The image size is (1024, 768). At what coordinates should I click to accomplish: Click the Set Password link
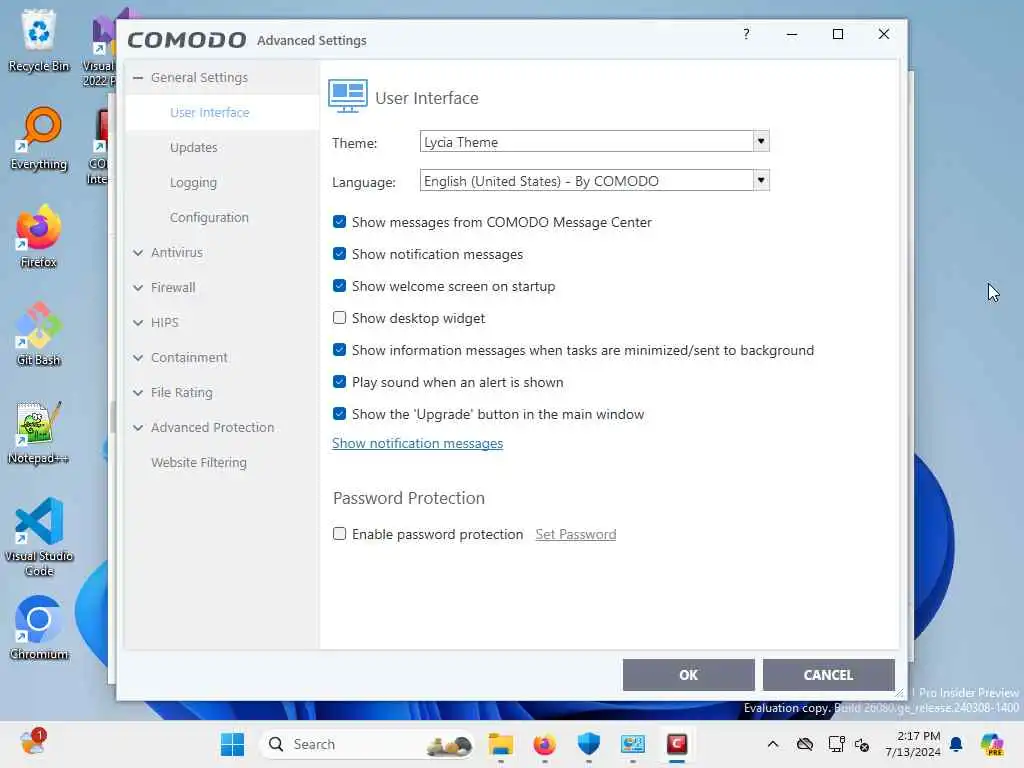click(x=575, y=534)
